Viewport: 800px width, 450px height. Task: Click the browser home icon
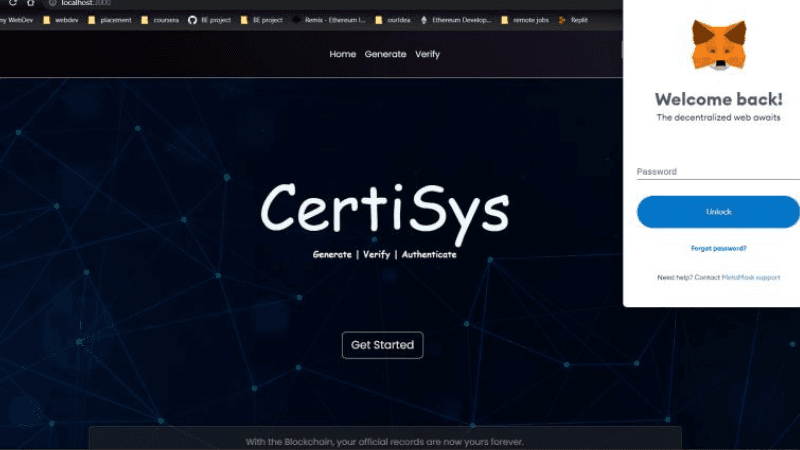pos(31,3)
